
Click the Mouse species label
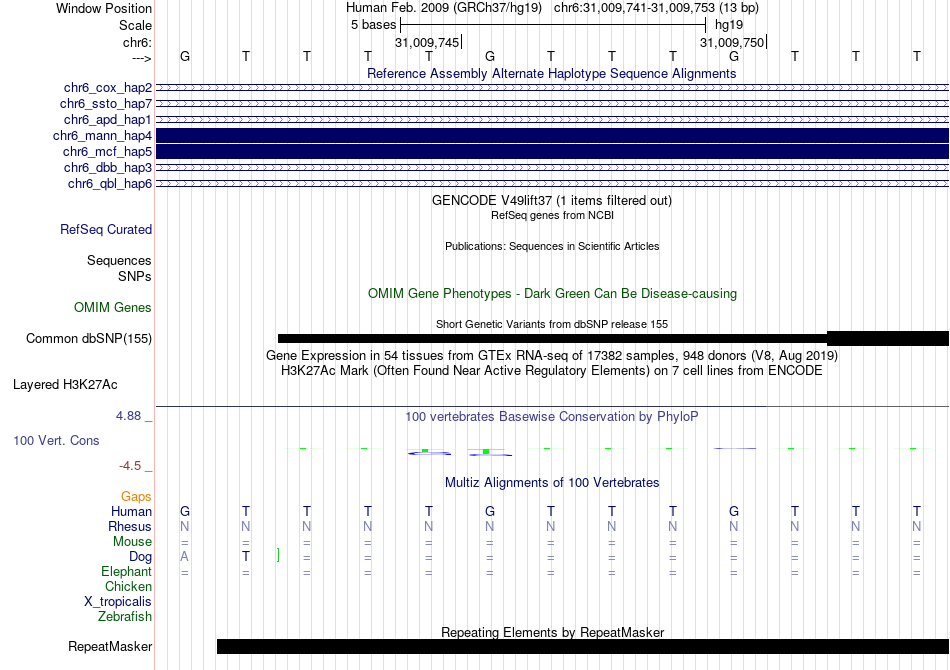132,542
